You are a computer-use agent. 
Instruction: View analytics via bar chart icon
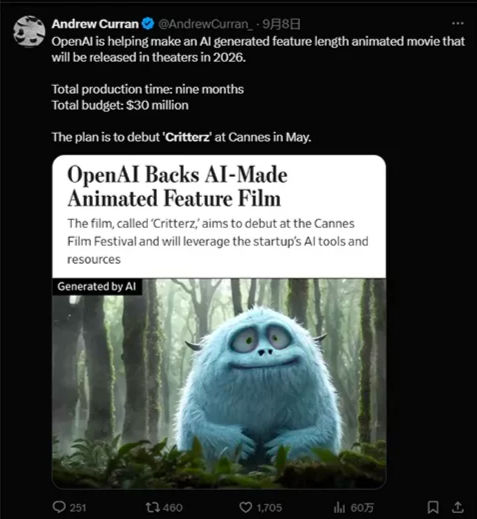[x=339, y=507]
